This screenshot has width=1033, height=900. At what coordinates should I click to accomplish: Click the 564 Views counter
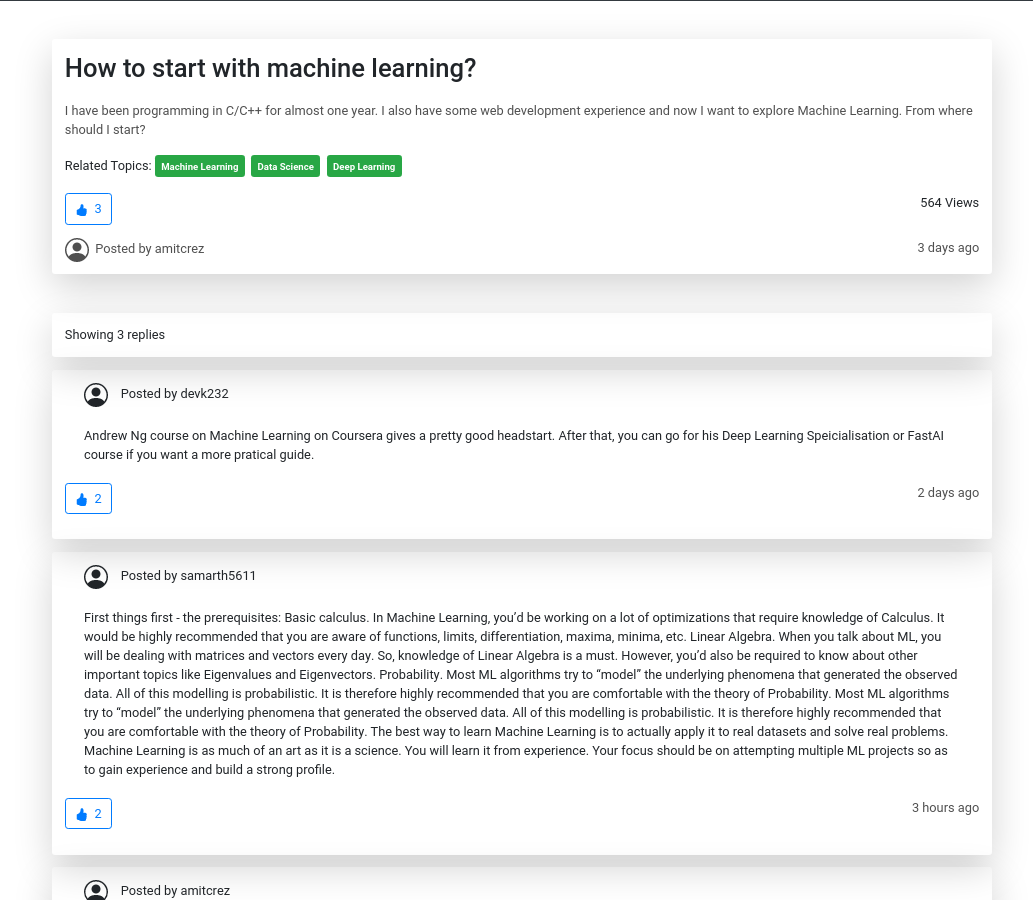pyautogui.click(x=949, y=203)
